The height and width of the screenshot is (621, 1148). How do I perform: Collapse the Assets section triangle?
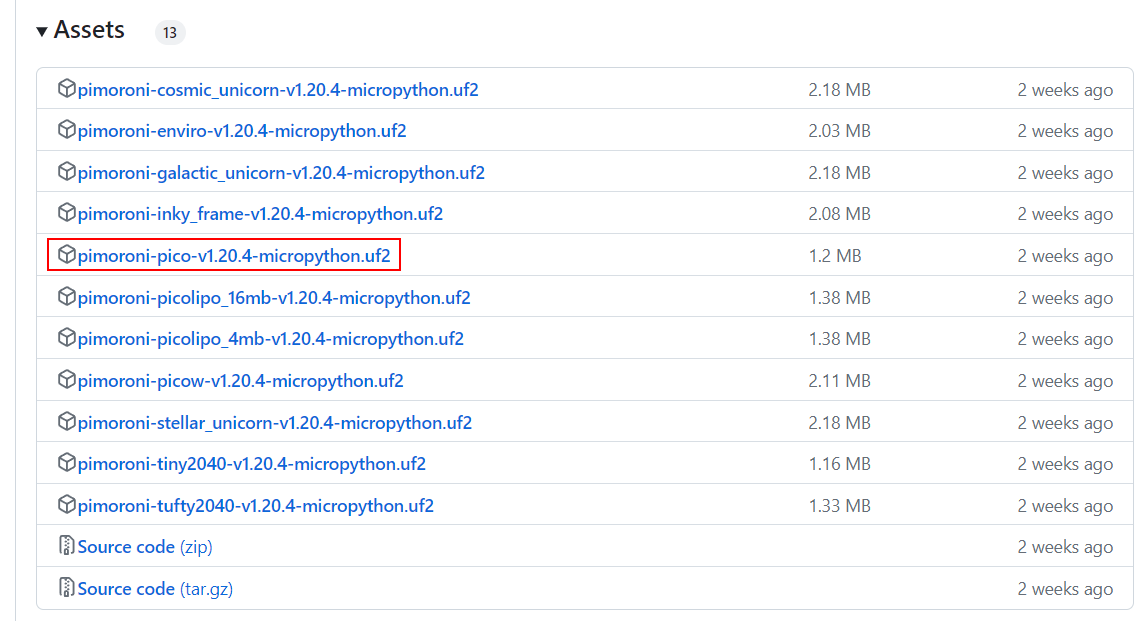tap(42, 31)
